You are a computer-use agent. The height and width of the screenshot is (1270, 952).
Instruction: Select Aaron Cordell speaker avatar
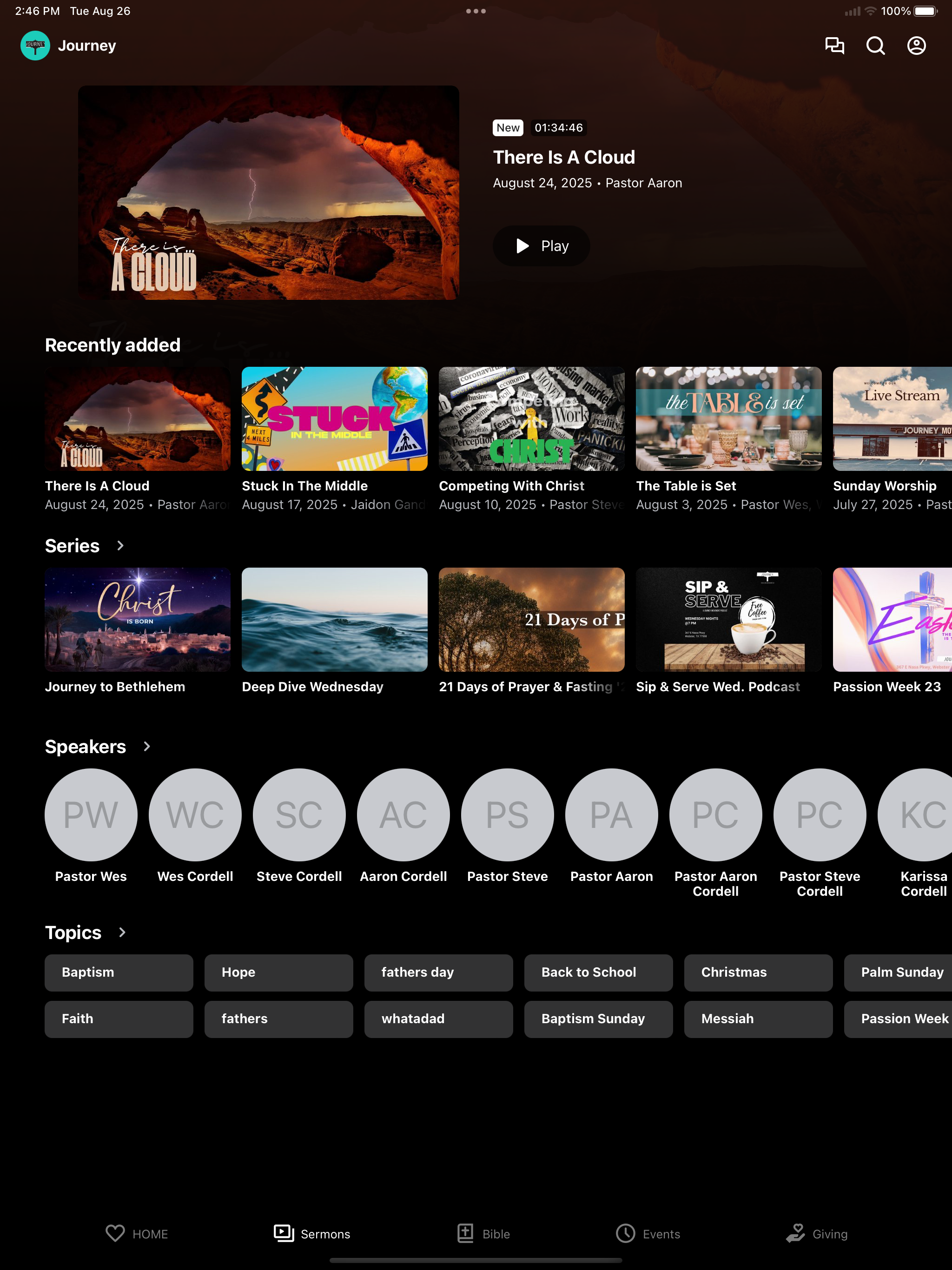pos(403,815)
